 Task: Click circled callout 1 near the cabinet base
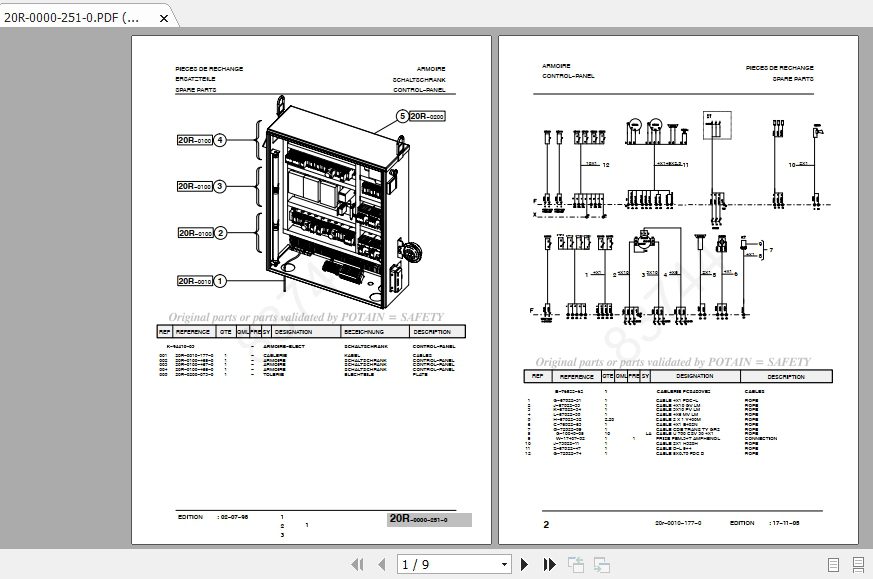coord(220,281)
